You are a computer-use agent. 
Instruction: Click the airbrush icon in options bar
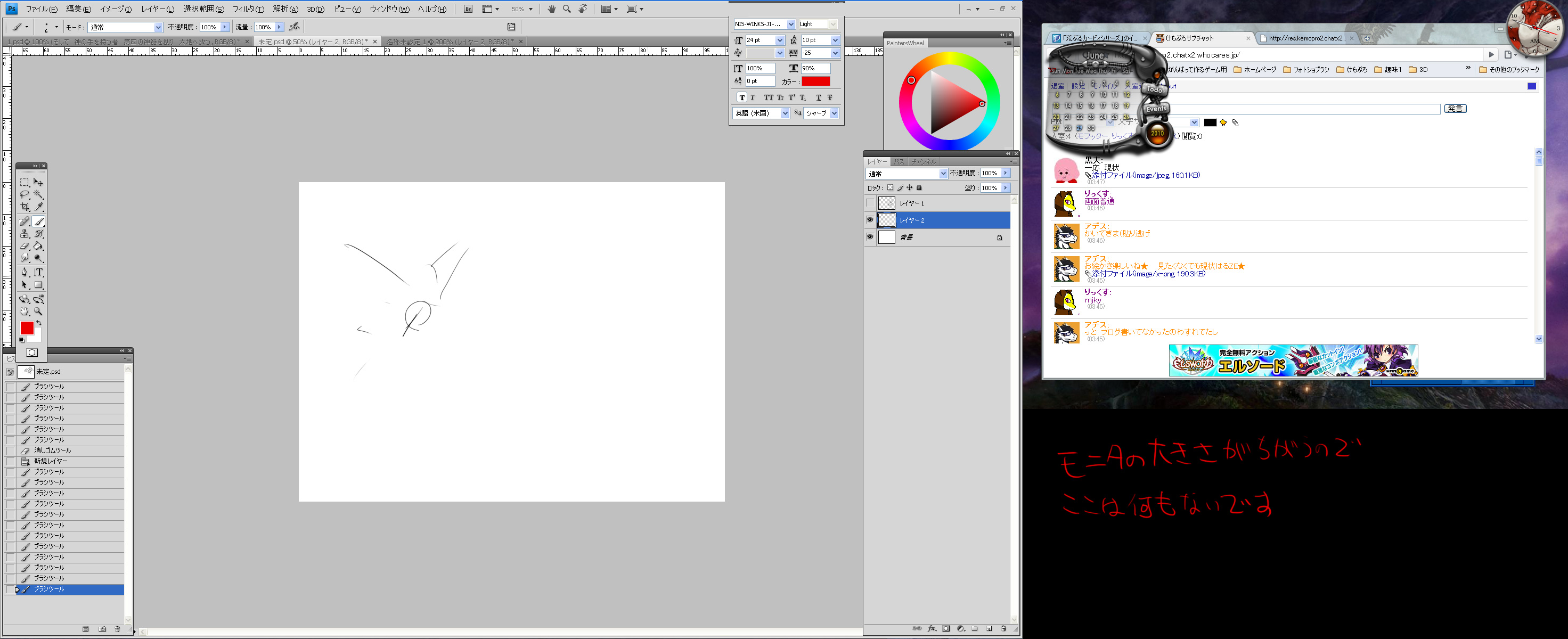coord(295,27)
